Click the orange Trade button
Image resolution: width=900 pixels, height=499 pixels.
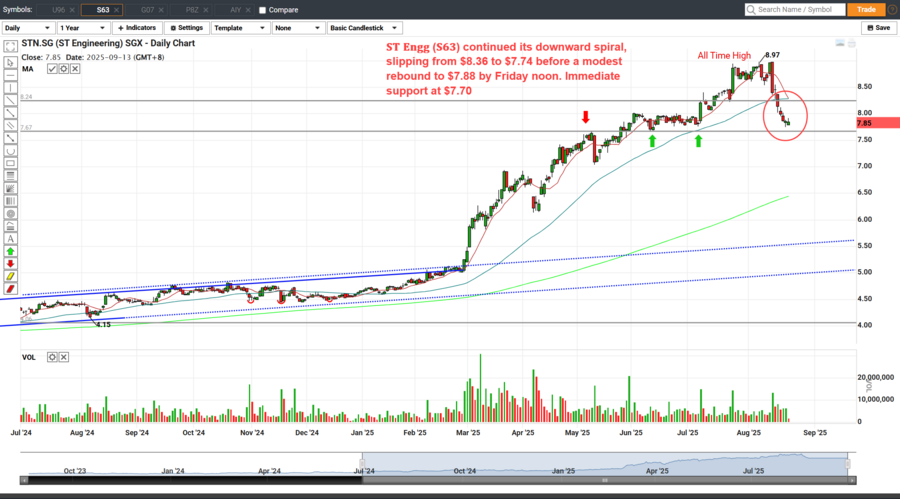866,10
